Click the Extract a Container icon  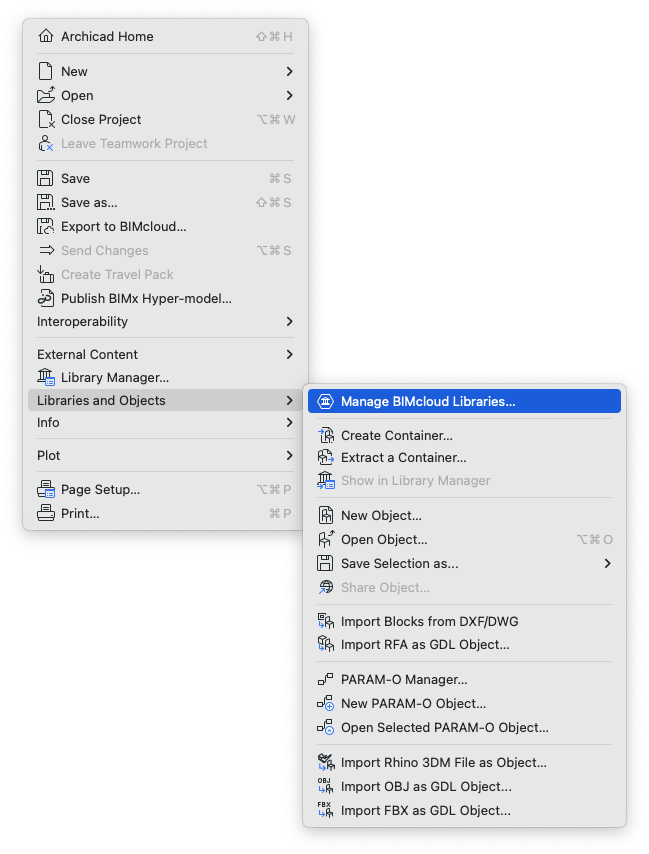point(326,458)
